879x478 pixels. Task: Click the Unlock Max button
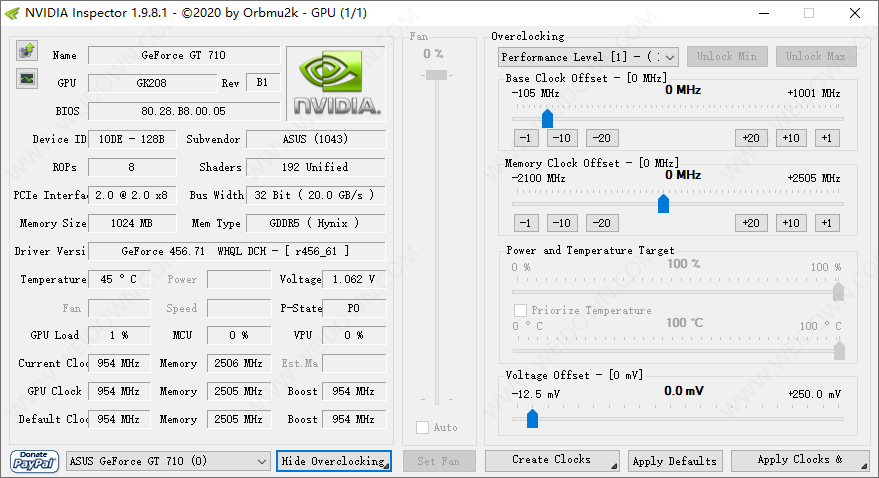coord(816,57)
